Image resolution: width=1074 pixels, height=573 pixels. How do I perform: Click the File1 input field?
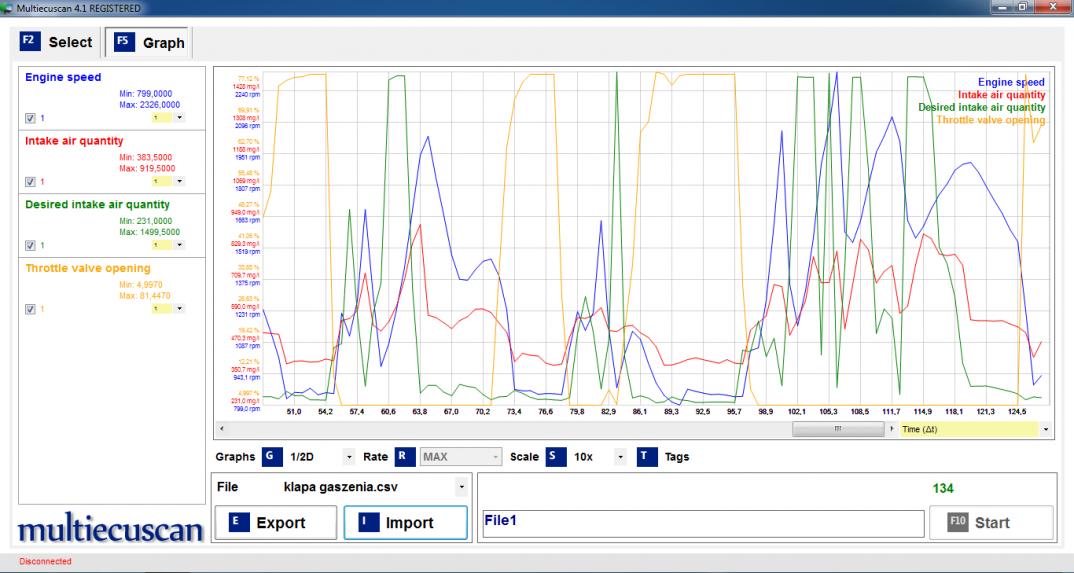click(x=703, y=524)
